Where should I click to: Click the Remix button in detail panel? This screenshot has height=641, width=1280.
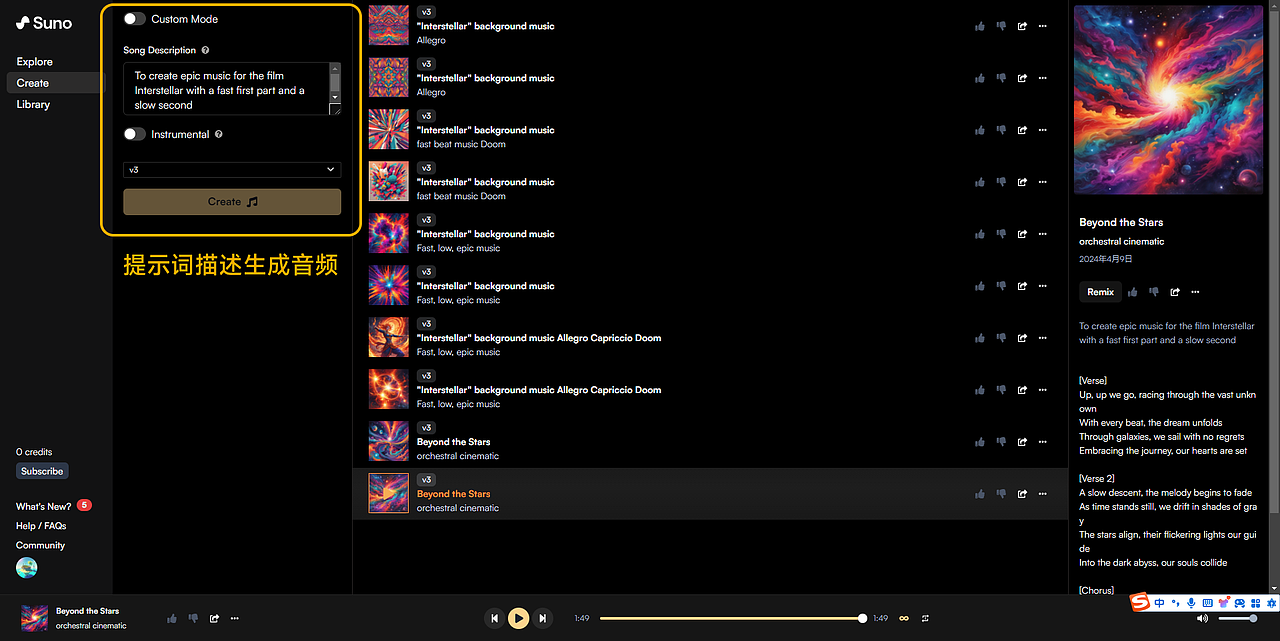click(x=1100, y=292)
